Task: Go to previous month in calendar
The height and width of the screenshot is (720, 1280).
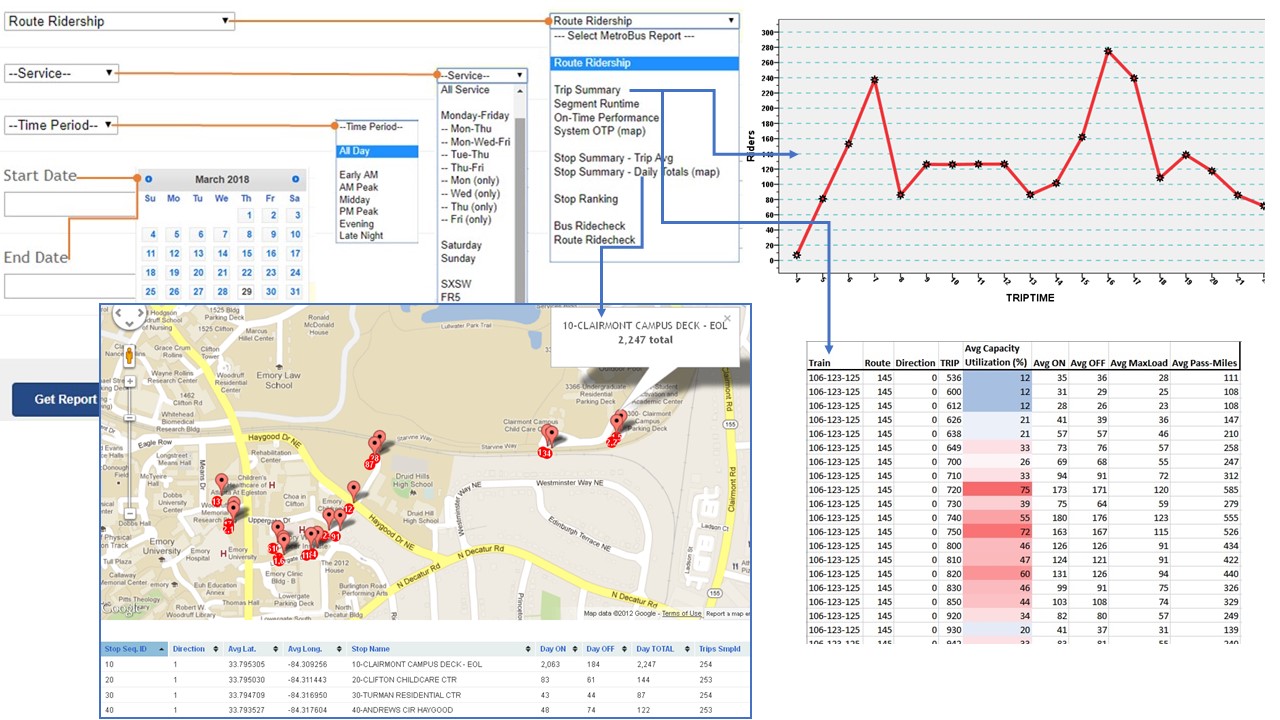Action: (x=149, y=180)
